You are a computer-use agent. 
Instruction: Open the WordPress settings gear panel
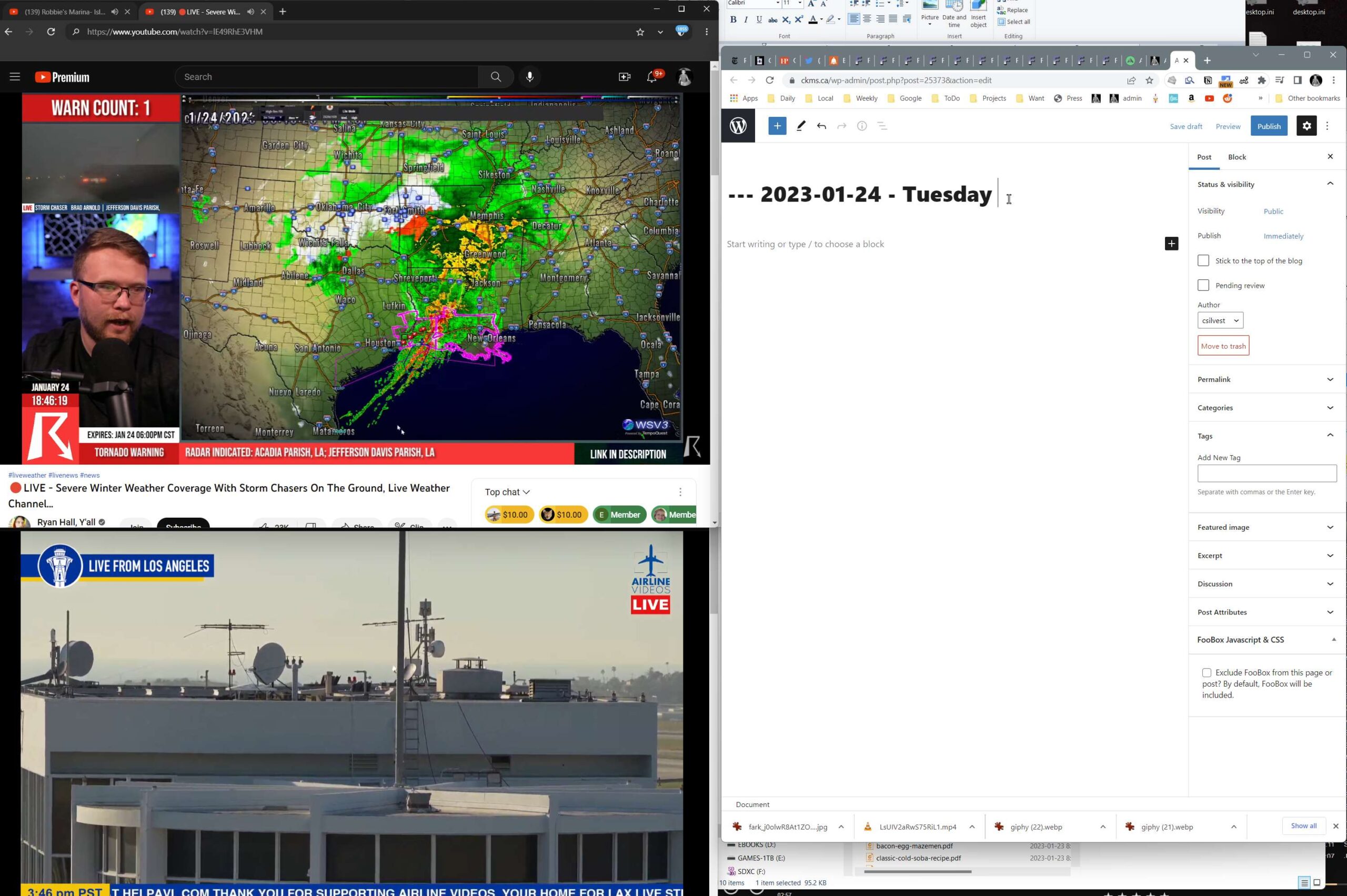click(x=1306, y=126)
